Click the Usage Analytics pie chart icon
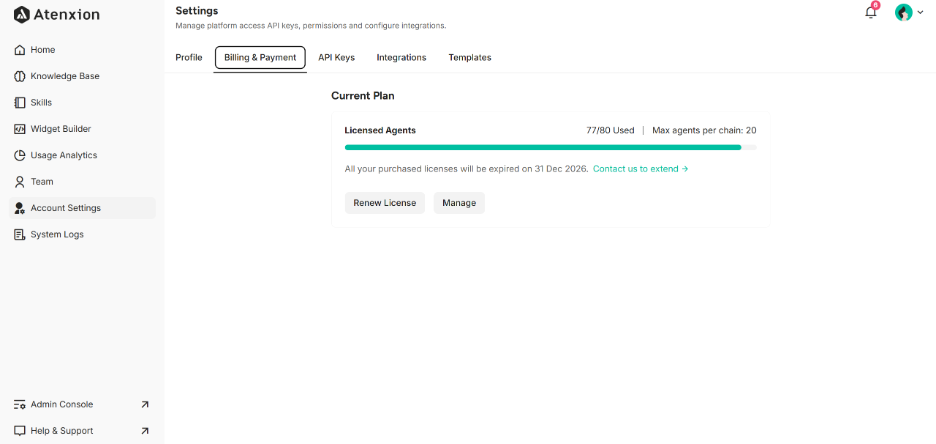The height and width of the screenshot is (444, 936). click(x=20, y=155)
